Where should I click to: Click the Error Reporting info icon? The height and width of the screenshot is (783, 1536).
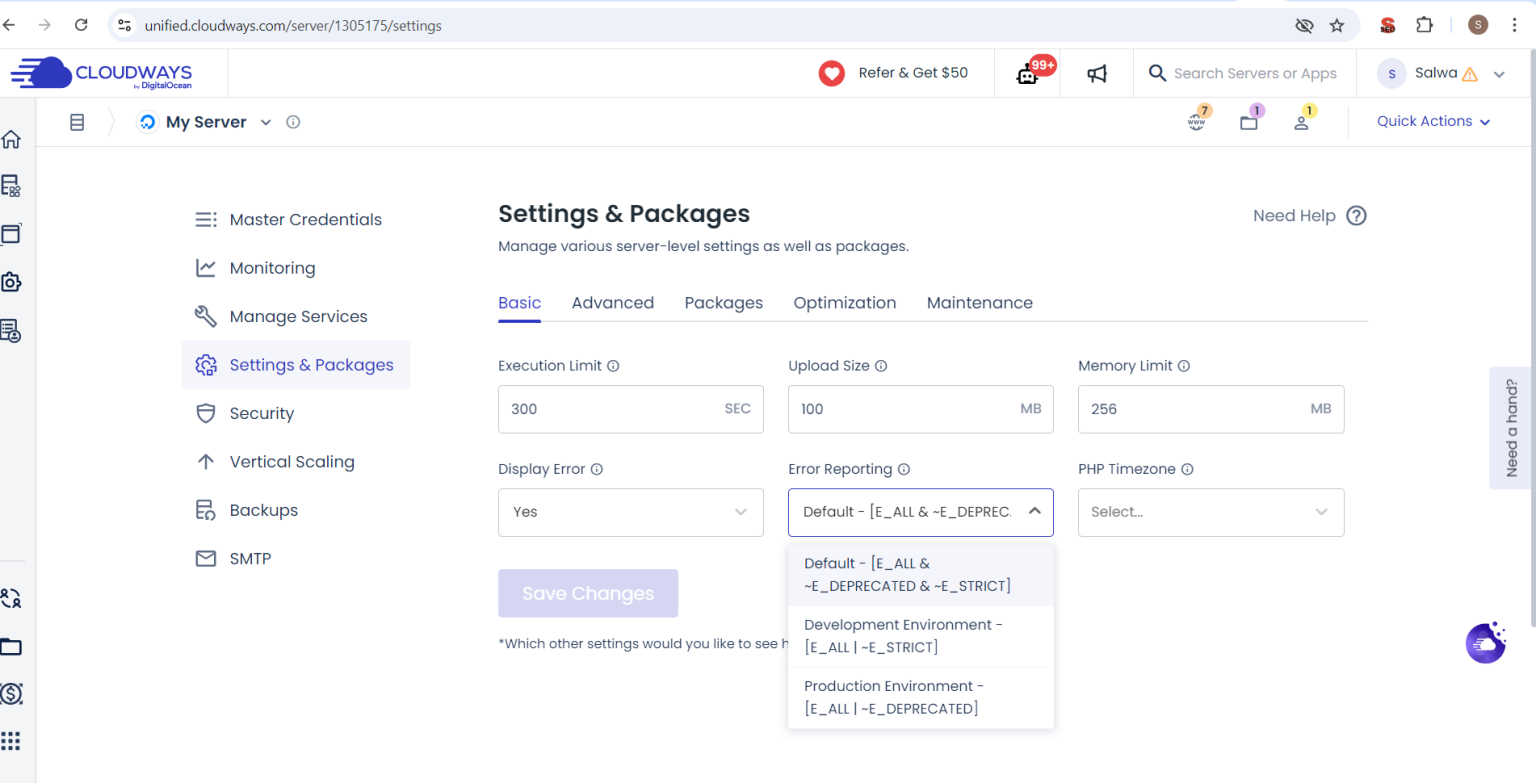[x=904, y=469]
